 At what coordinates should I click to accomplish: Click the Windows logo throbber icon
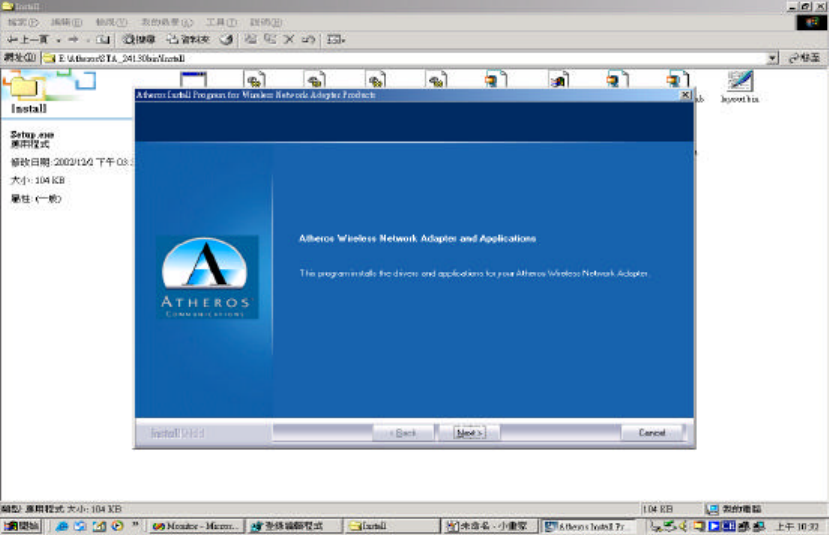811,23
